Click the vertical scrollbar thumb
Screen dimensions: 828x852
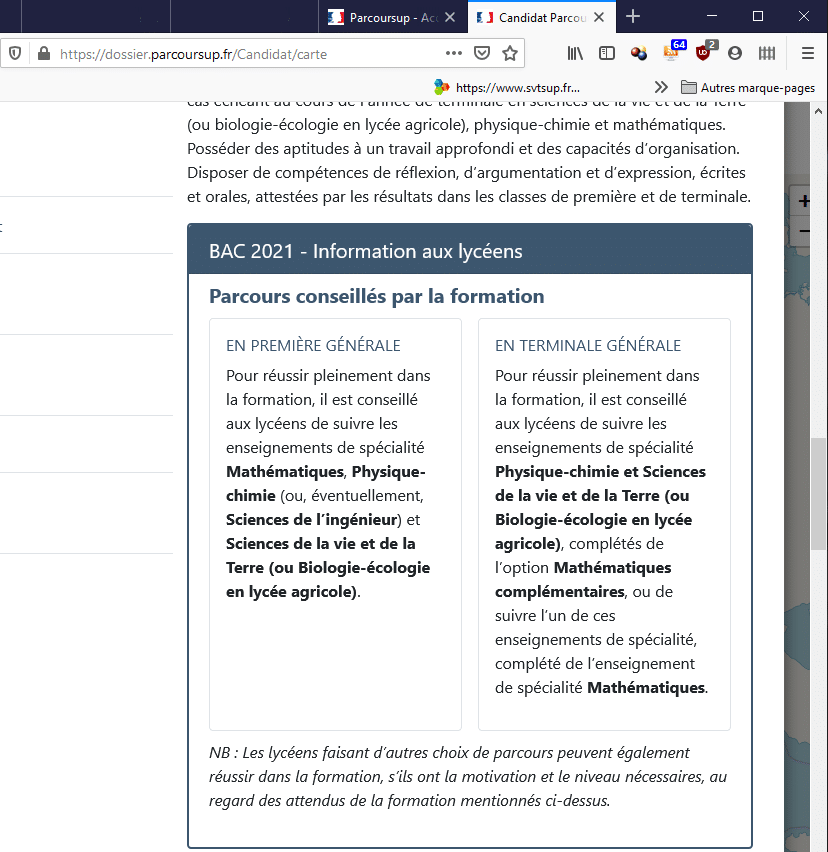818,494
